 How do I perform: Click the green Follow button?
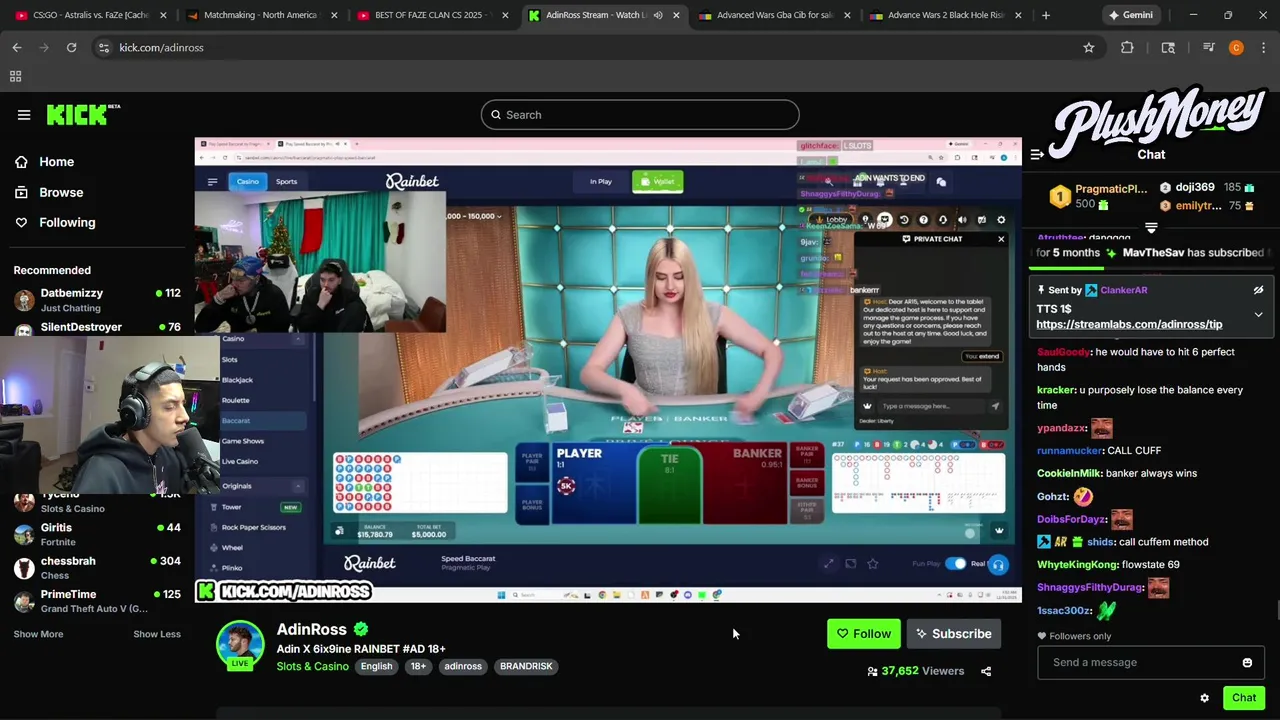point(863,634)
